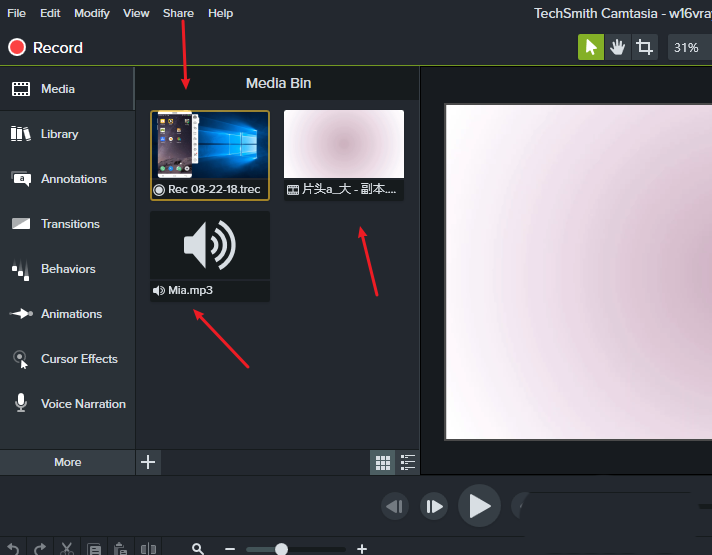Activate the Crop tool
The image size is (712, 555).
click(644, 47)
